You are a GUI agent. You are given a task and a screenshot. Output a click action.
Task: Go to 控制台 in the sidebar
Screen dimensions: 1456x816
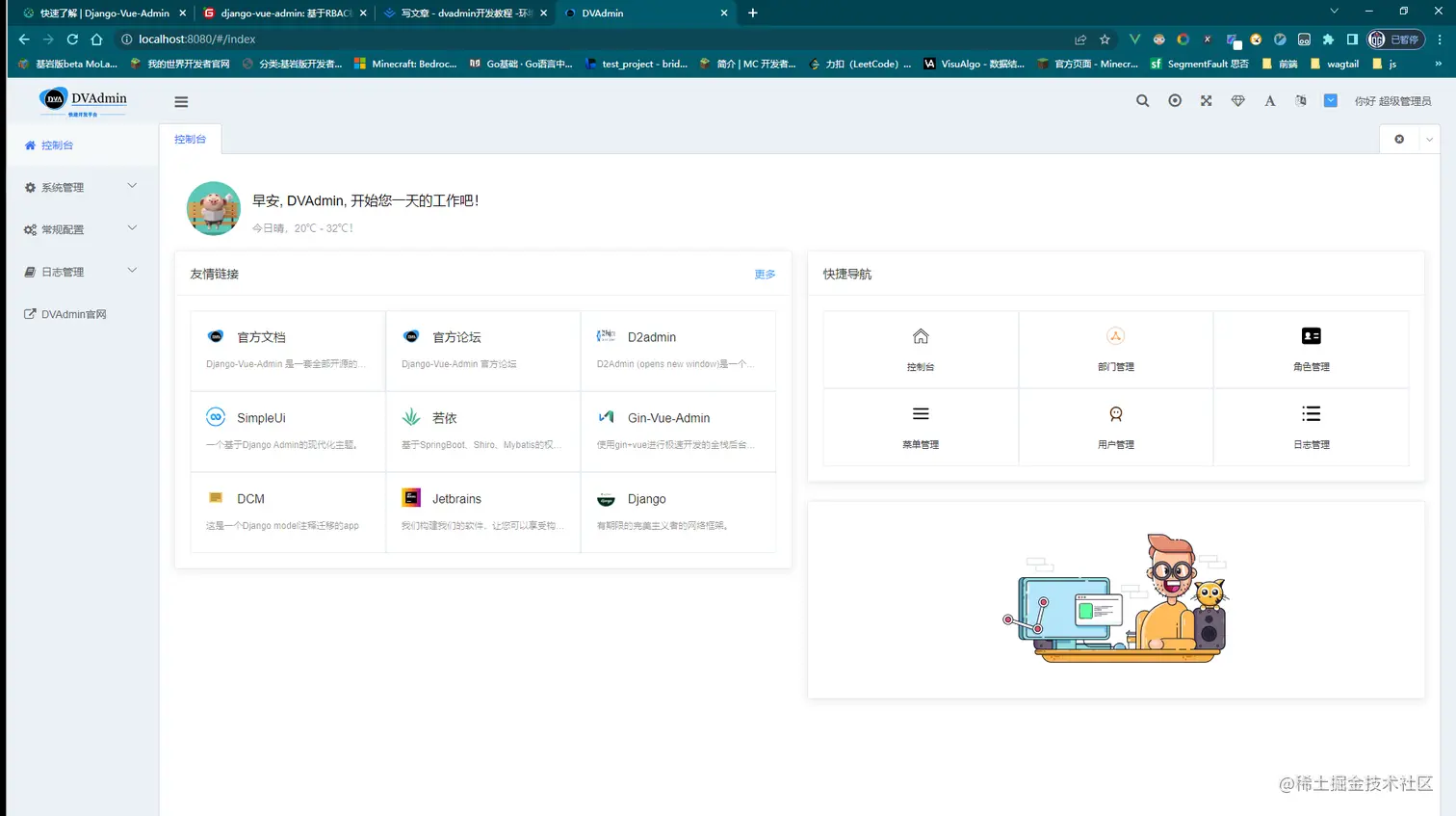point(81,145)
